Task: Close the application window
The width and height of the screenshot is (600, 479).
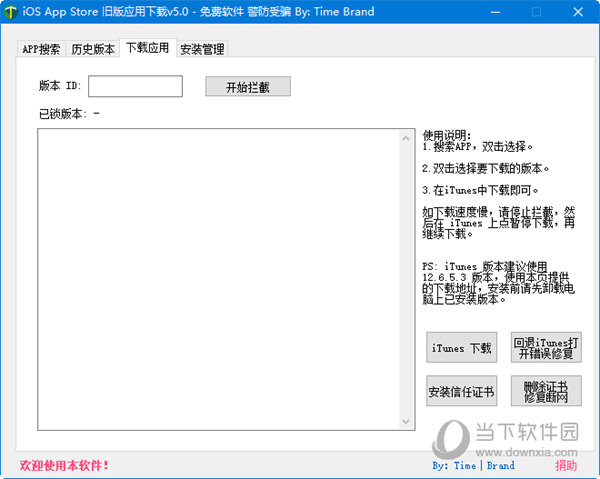Action: (578, 12)
